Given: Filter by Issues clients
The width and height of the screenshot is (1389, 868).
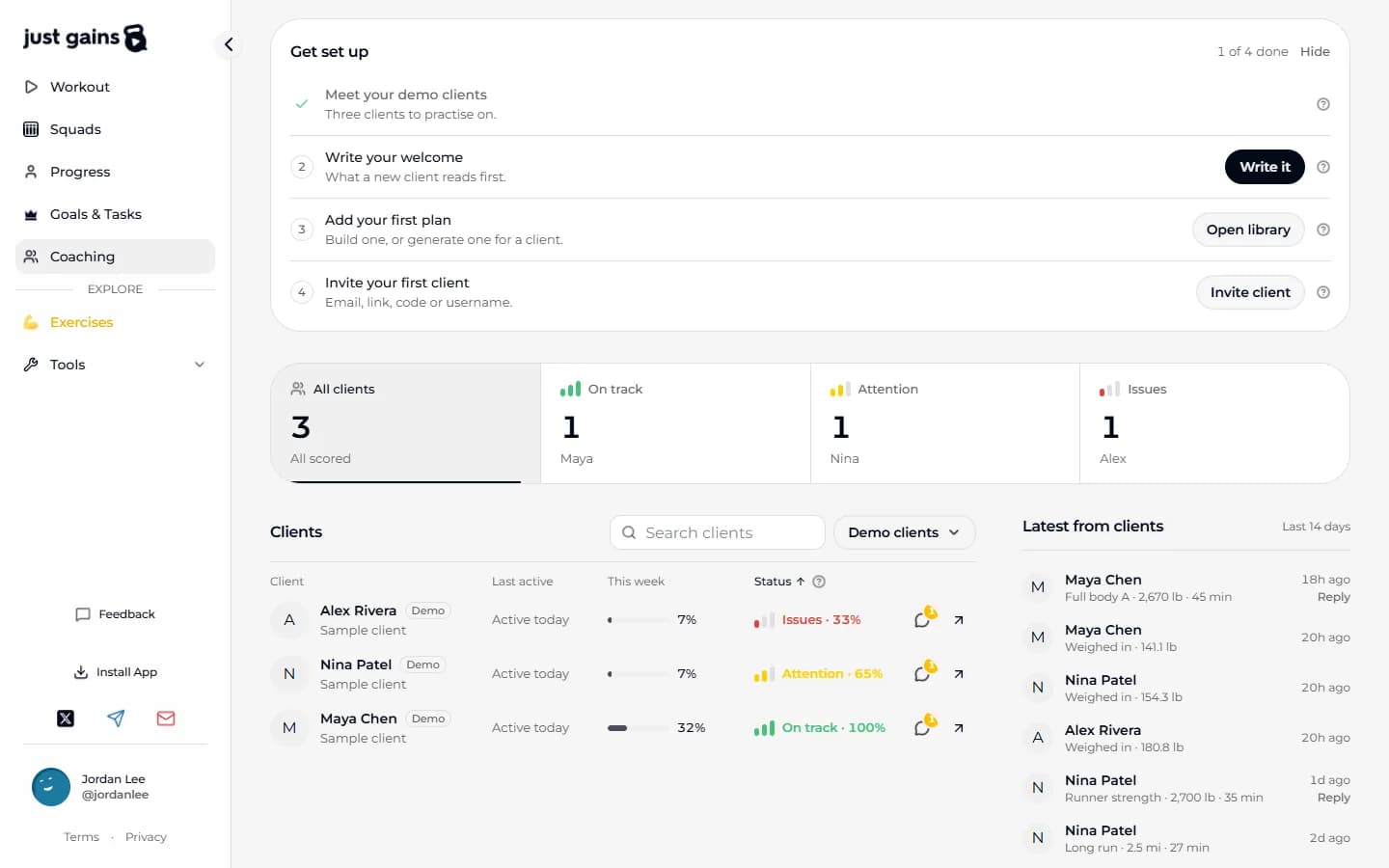Looking at the screenshot, I should (1214, 423).
